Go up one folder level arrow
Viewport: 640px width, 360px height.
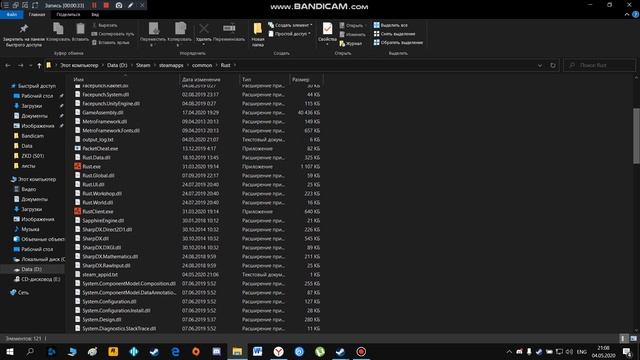pyautogui.click(x=39, y=65)
